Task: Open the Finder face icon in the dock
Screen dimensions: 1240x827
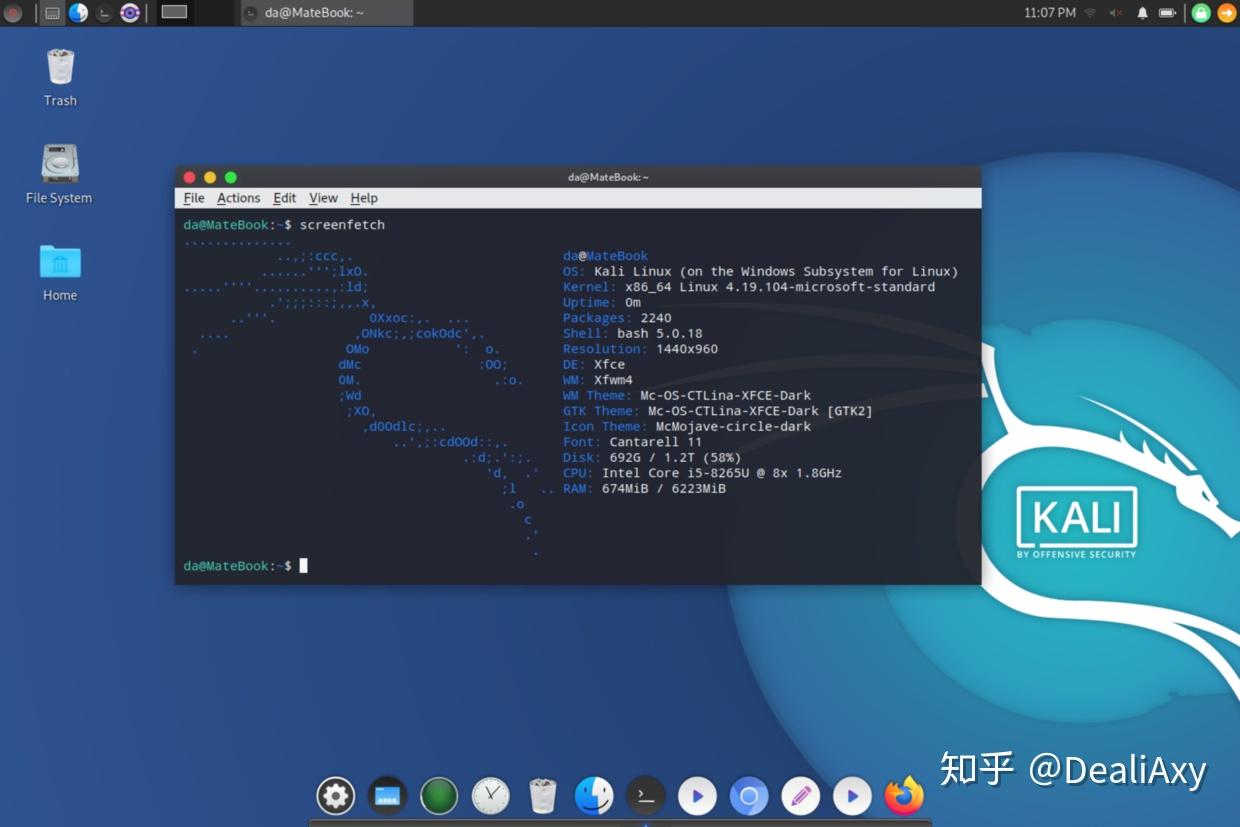Action: pyautogui.click(x=594, y=796)
